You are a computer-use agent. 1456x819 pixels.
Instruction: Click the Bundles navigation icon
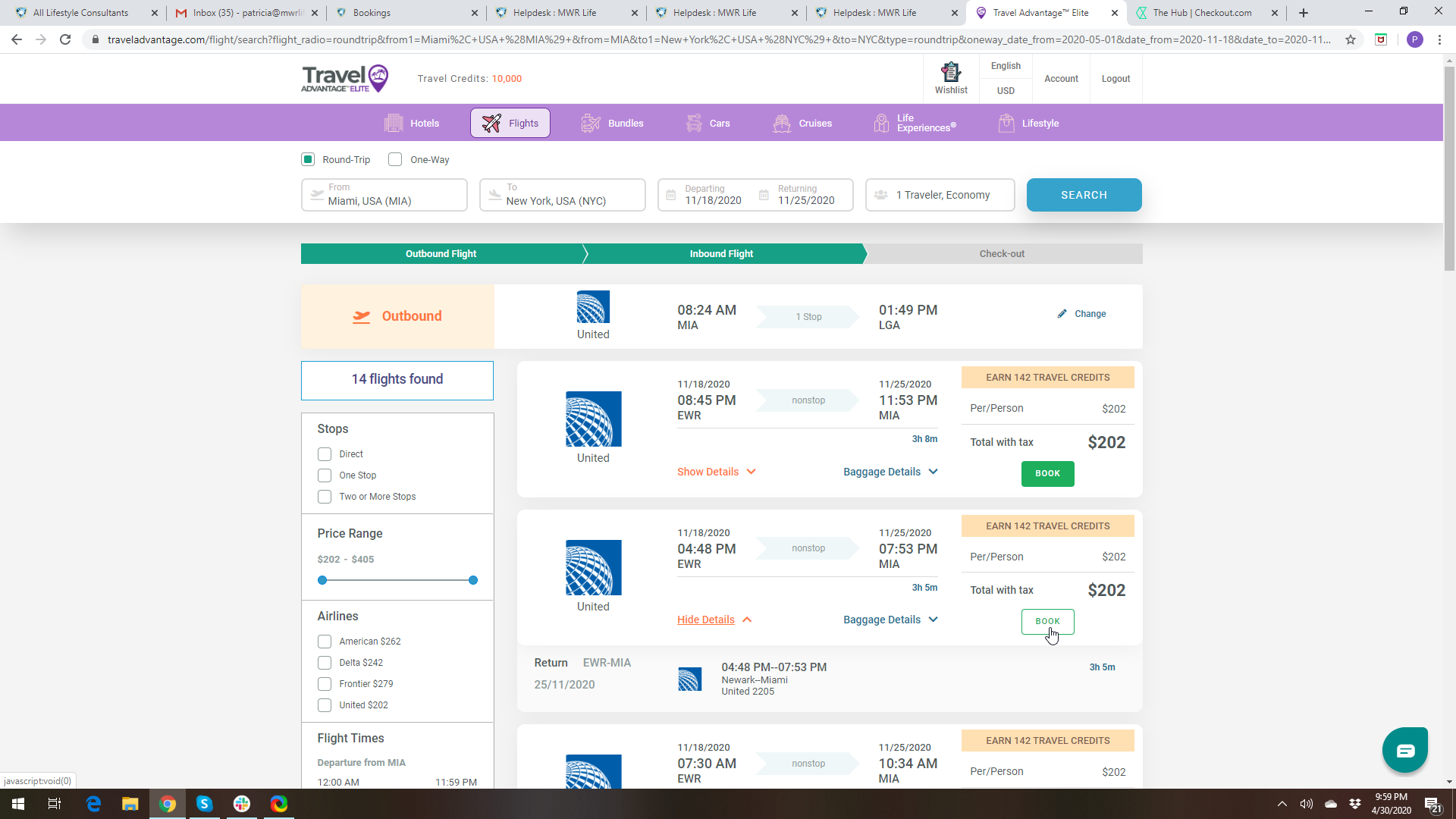coord(591,123)
